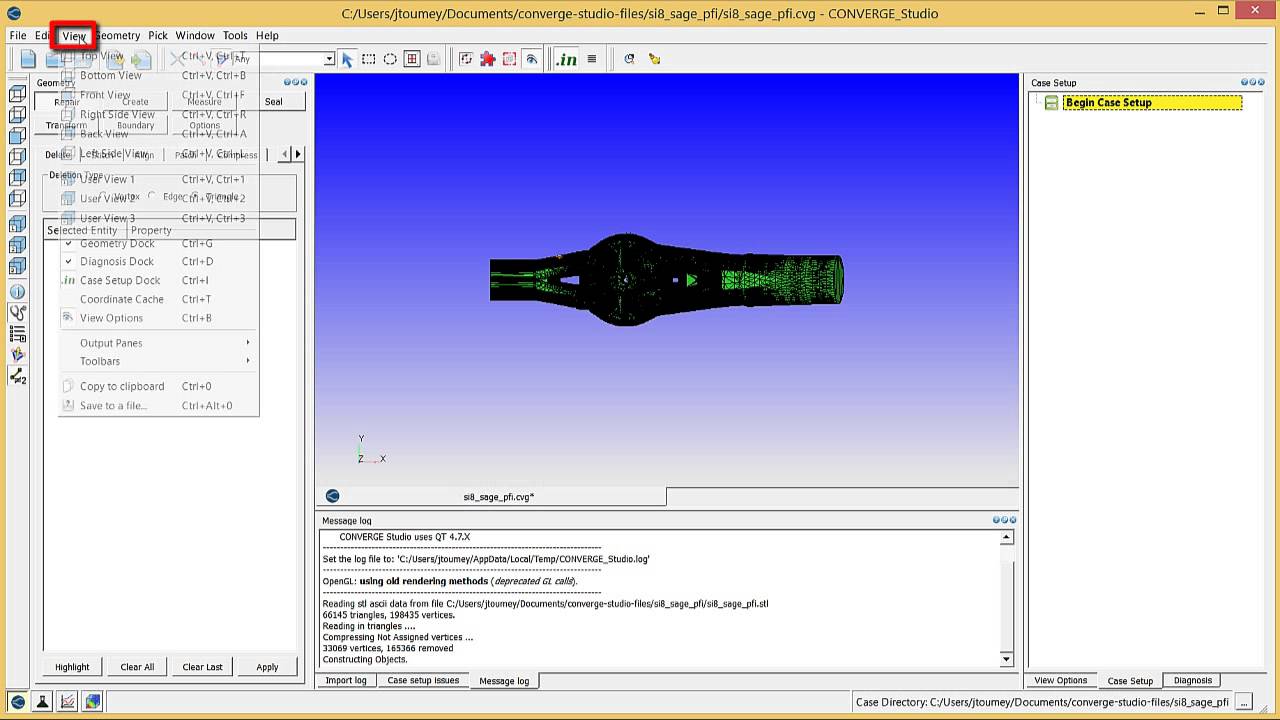Switch to Diagnosis tab on right dock
Viewport: 1280px width, 720px height.
[x=1192, y=680]
